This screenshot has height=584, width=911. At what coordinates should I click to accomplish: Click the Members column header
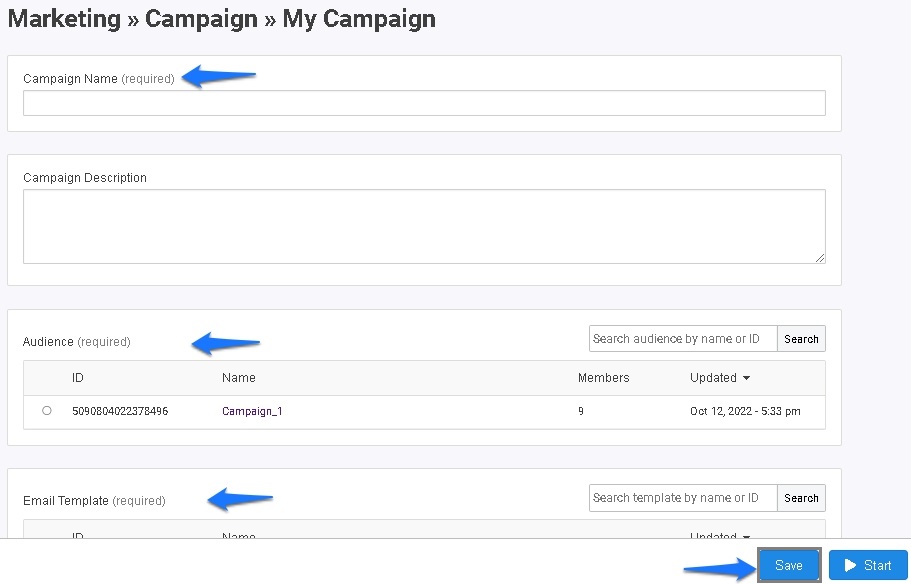[603, 378]
